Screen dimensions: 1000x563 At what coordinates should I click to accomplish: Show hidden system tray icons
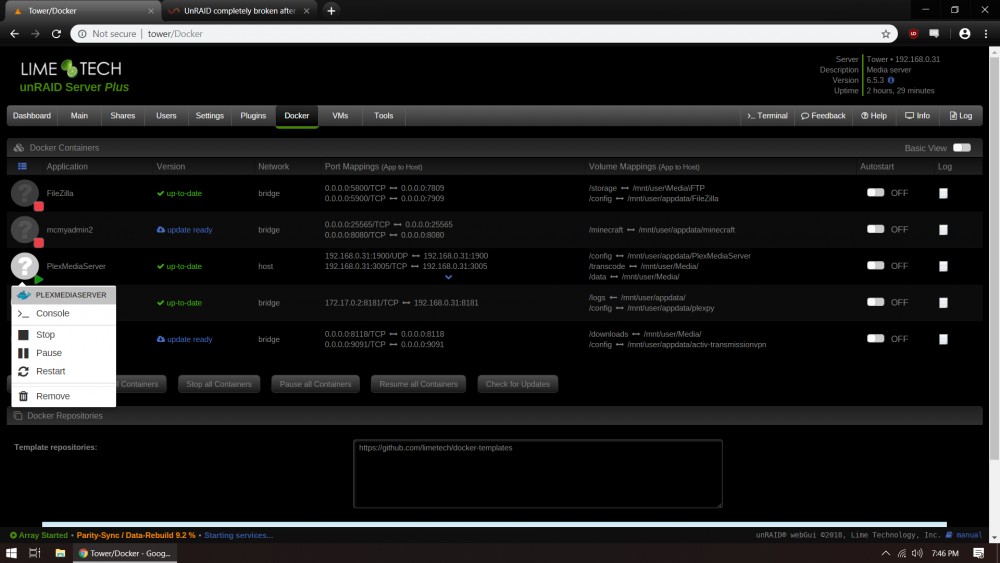coord(885,553)
